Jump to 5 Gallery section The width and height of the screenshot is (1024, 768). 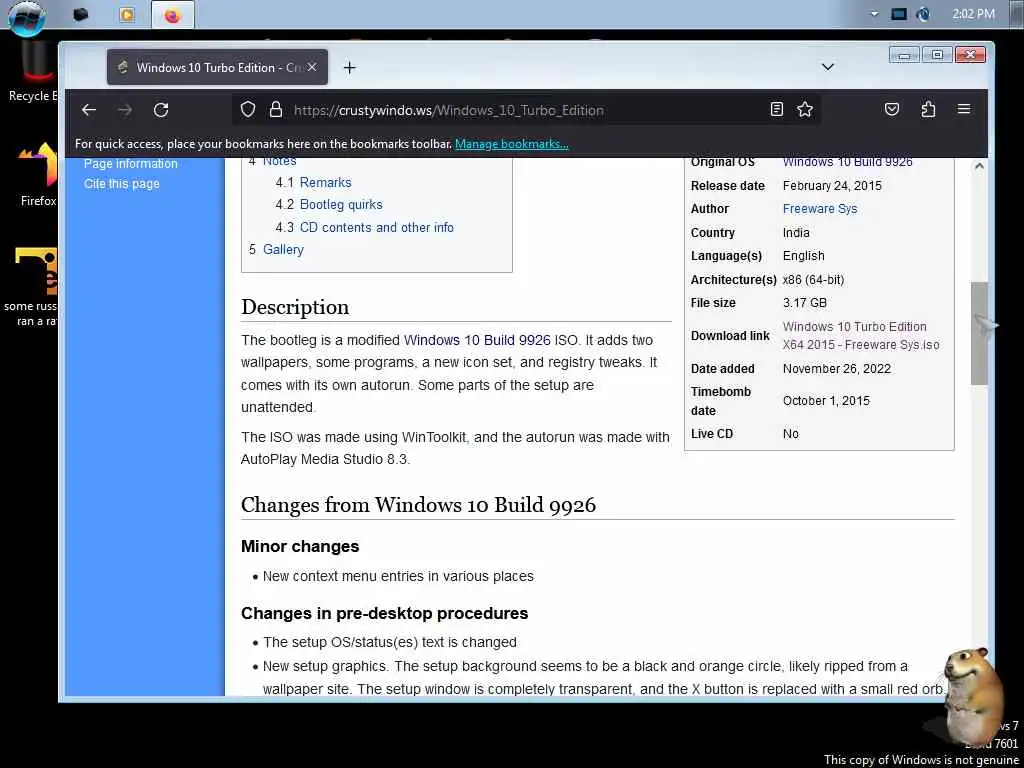(276, 249)
